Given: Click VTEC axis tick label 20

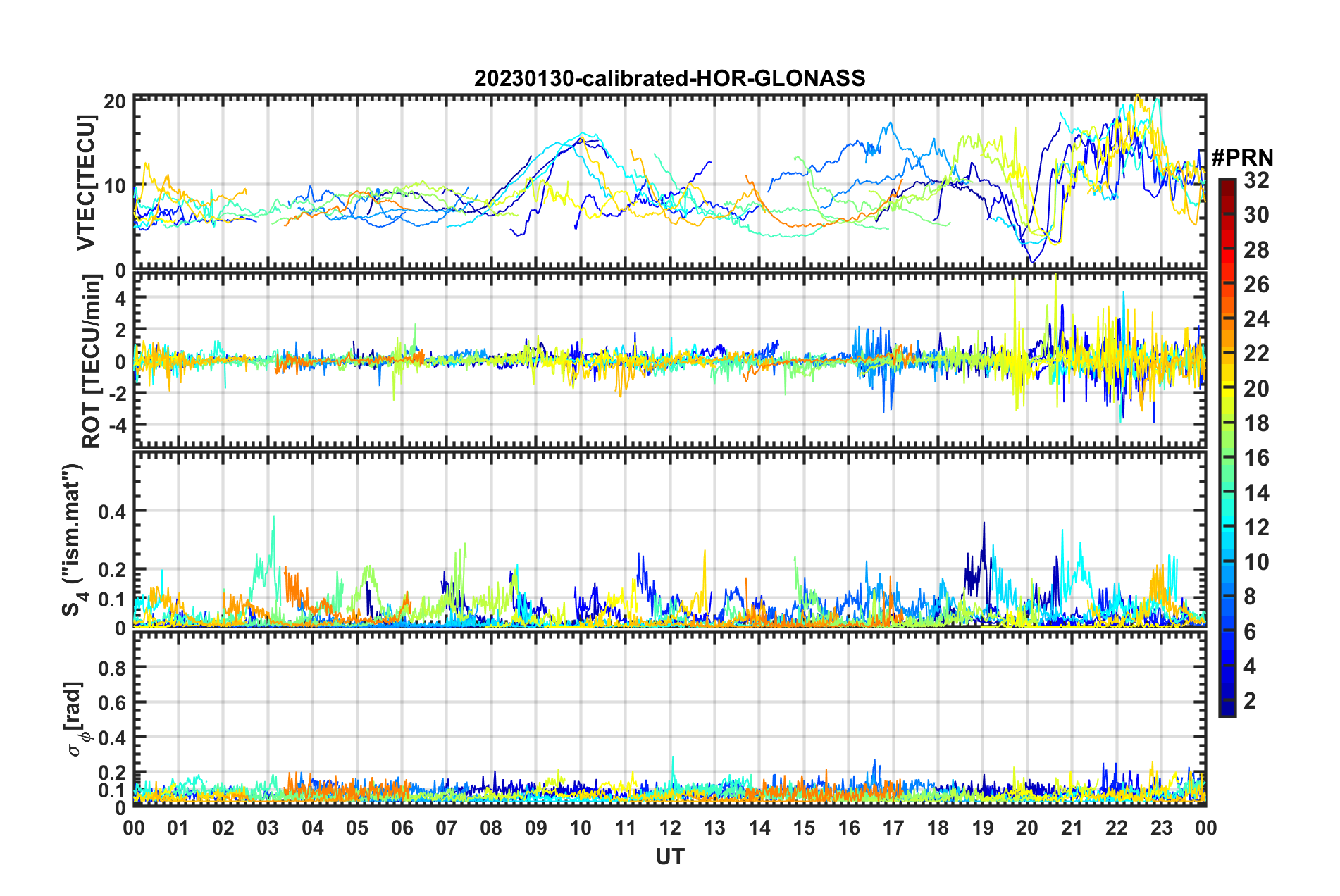Looking at the screenshot, I should [x=115, y=101].
